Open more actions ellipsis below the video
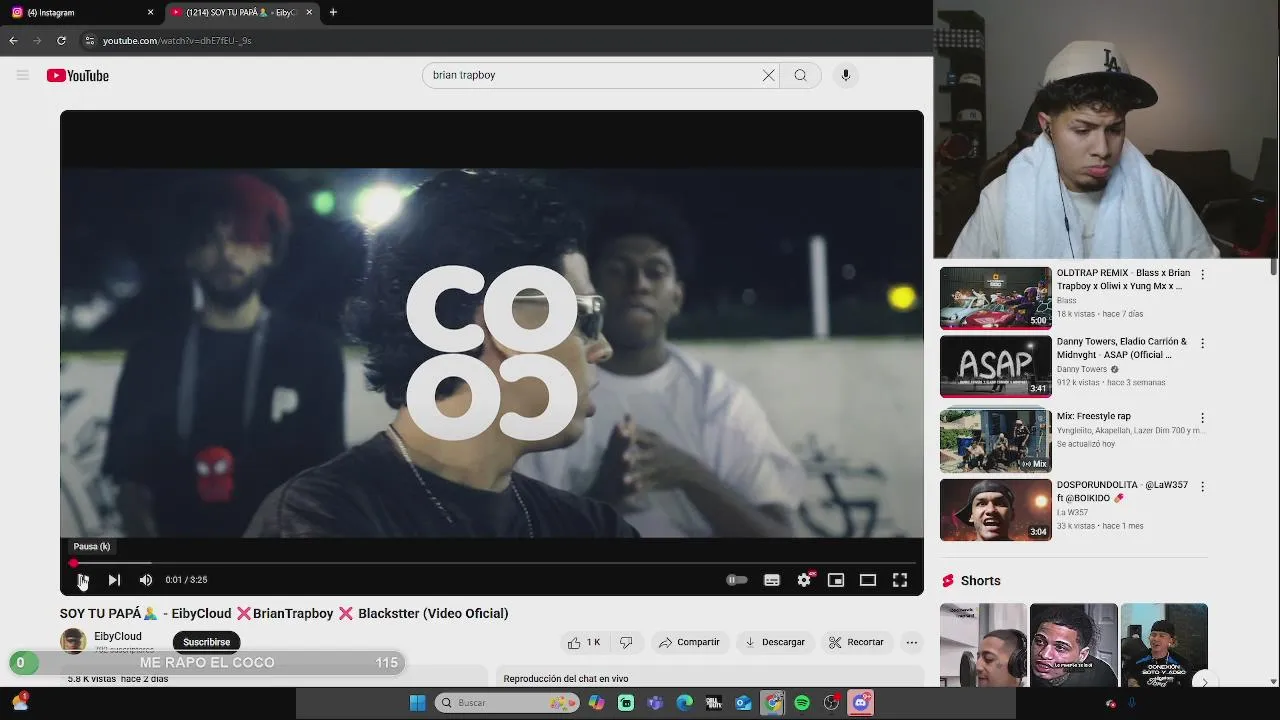 (x=912, y=642)
